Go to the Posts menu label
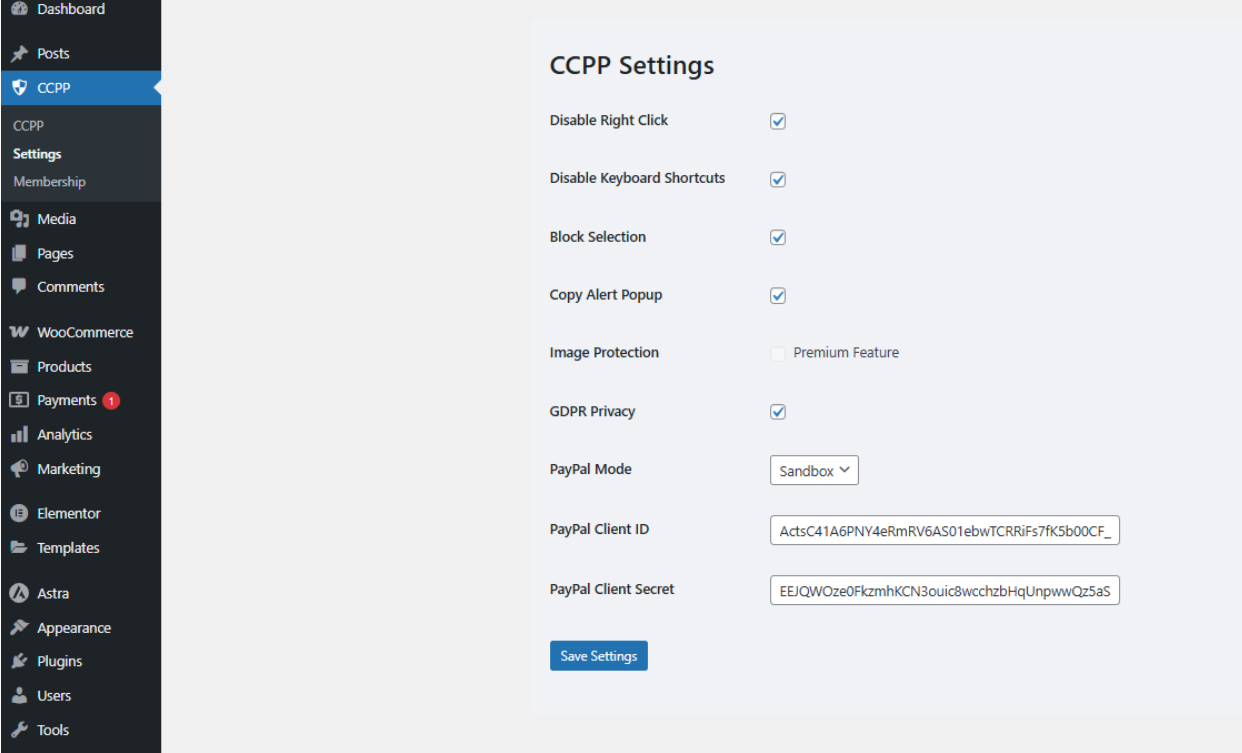1242x753 pixels. (x=53, y=54)
